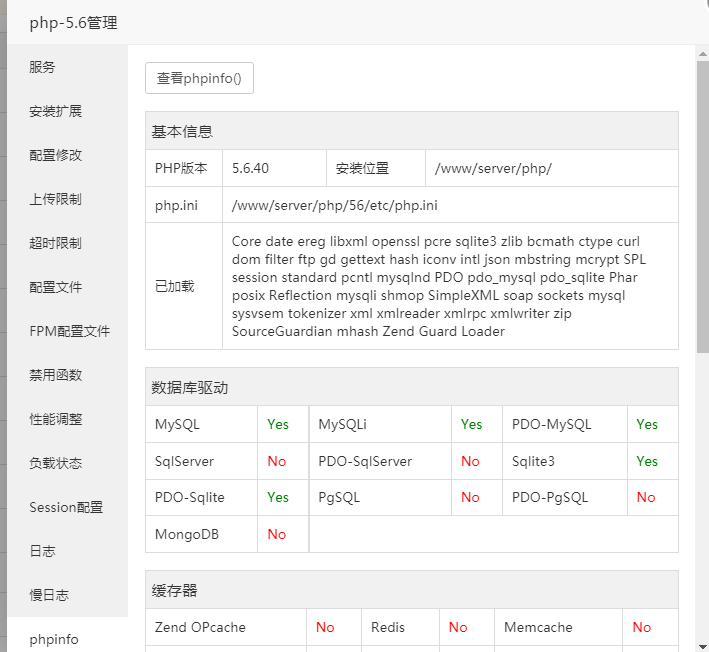Click the 已加载 extensions list text
The width and height of the screenshot is (709, 652).
coord(436,286)
